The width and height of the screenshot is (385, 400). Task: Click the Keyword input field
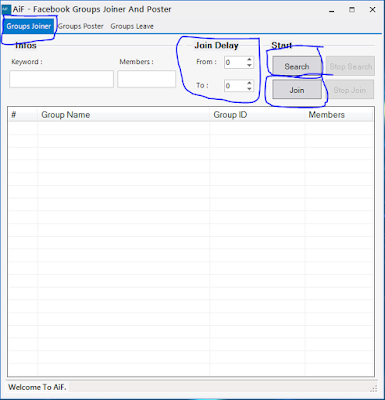(x=61, y=79)
